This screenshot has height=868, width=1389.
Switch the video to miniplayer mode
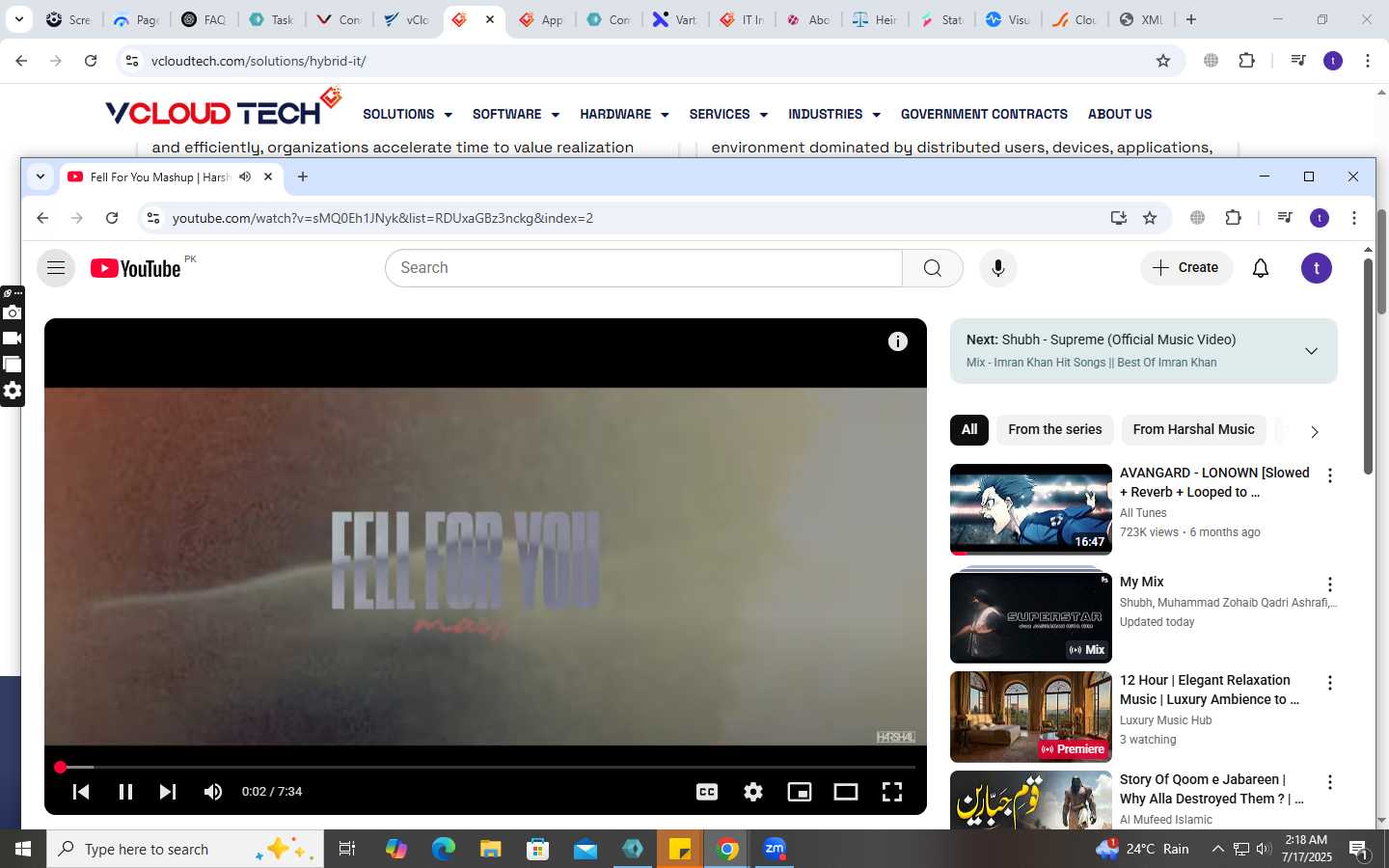point(800,792)
